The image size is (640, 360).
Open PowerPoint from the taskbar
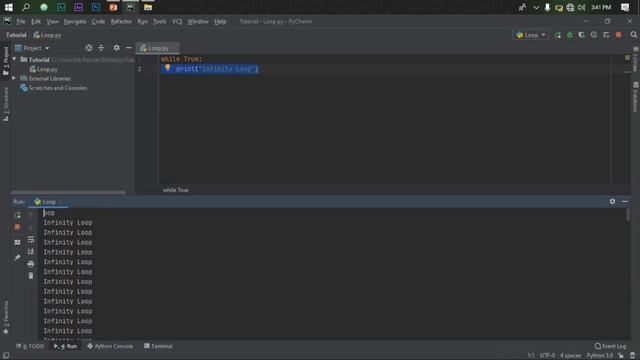113,7
